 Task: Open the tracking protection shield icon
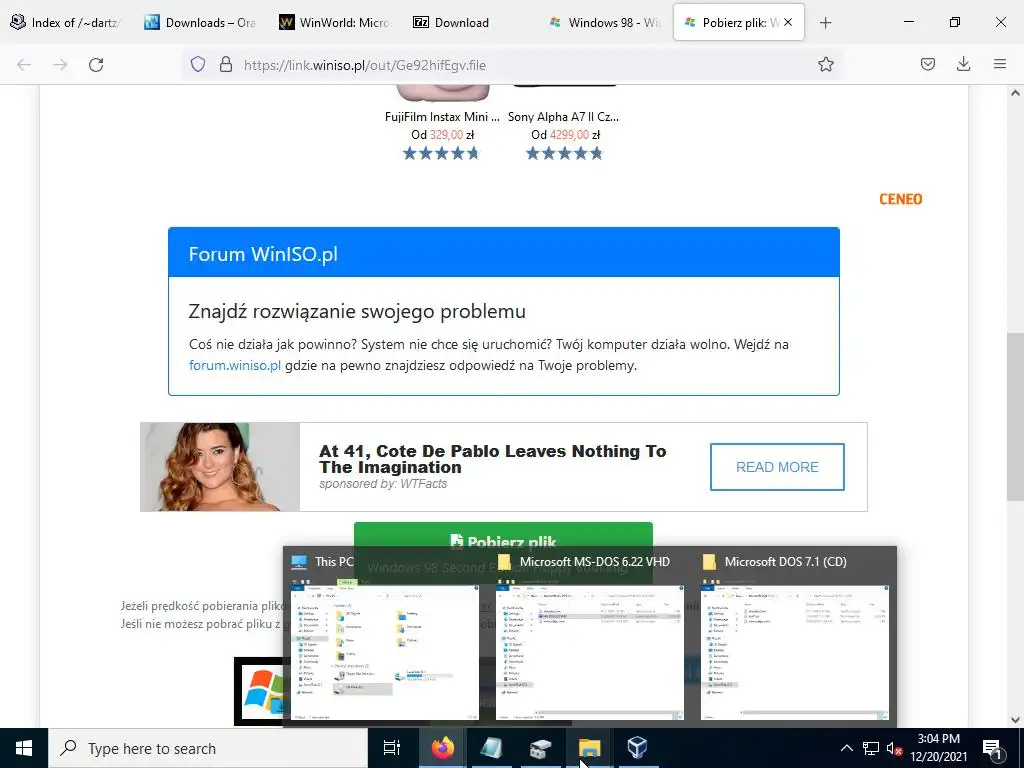(x=198, y=64)
